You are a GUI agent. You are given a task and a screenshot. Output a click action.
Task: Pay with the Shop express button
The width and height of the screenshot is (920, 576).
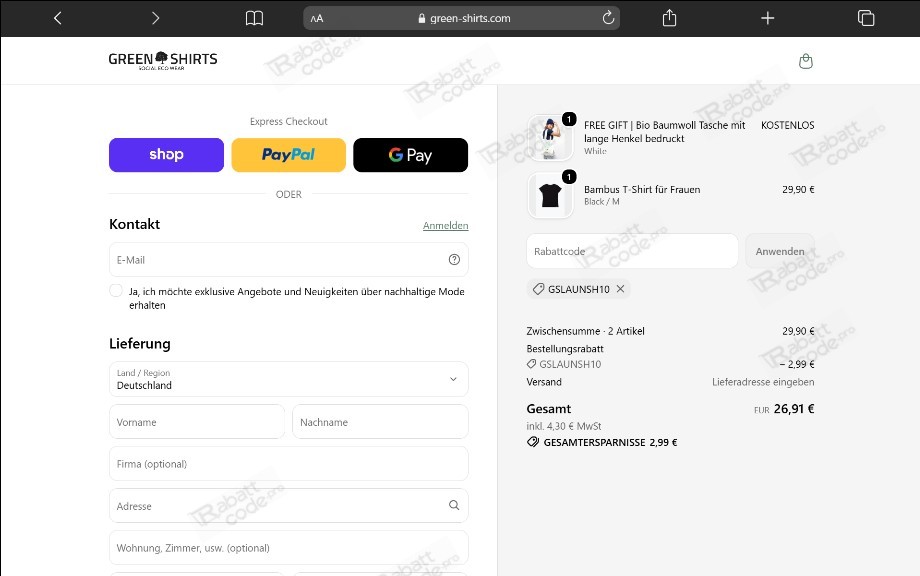pos(167,155)
